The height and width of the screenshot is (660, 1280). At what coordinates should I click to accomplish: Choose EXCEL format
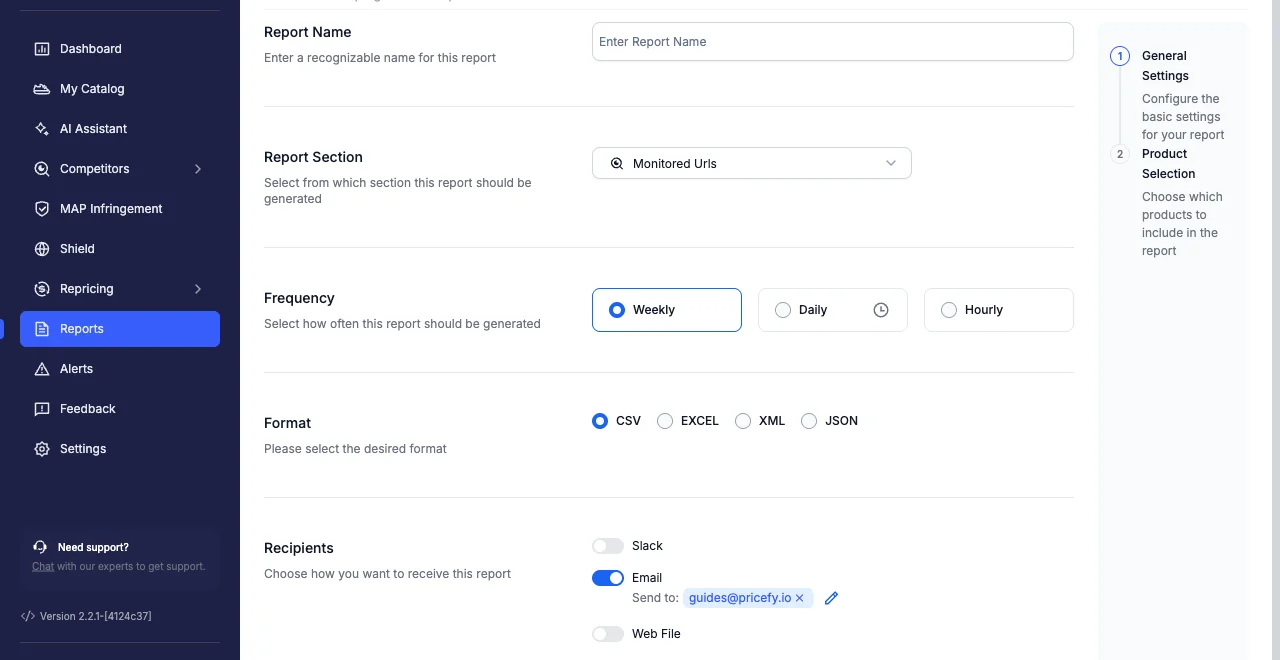pyautogui.click(x=665, y=421)
